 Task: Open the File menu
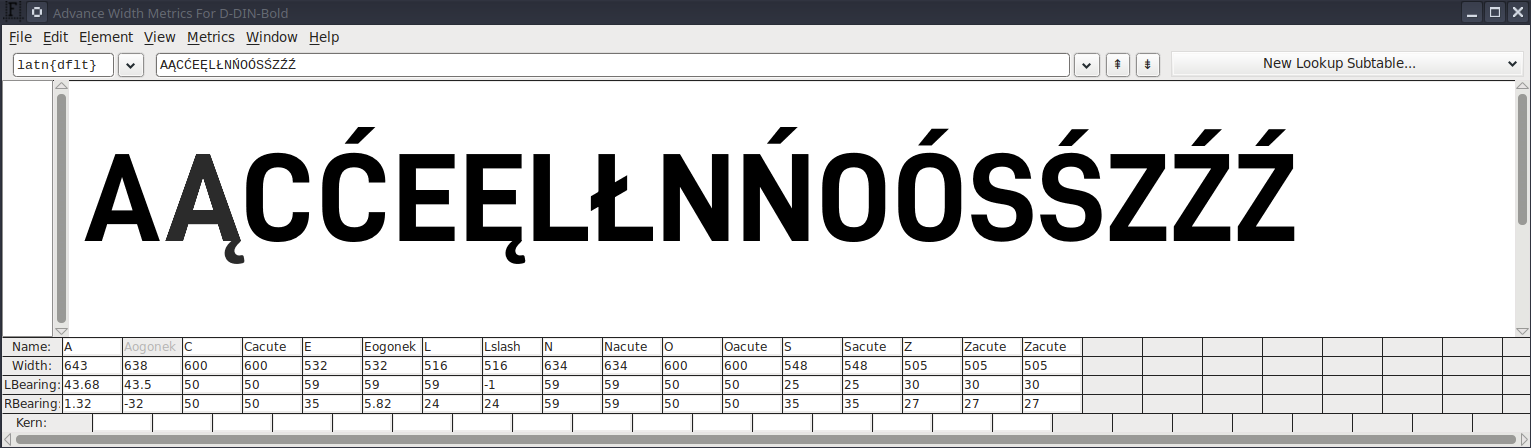click(x=20, y=37)
